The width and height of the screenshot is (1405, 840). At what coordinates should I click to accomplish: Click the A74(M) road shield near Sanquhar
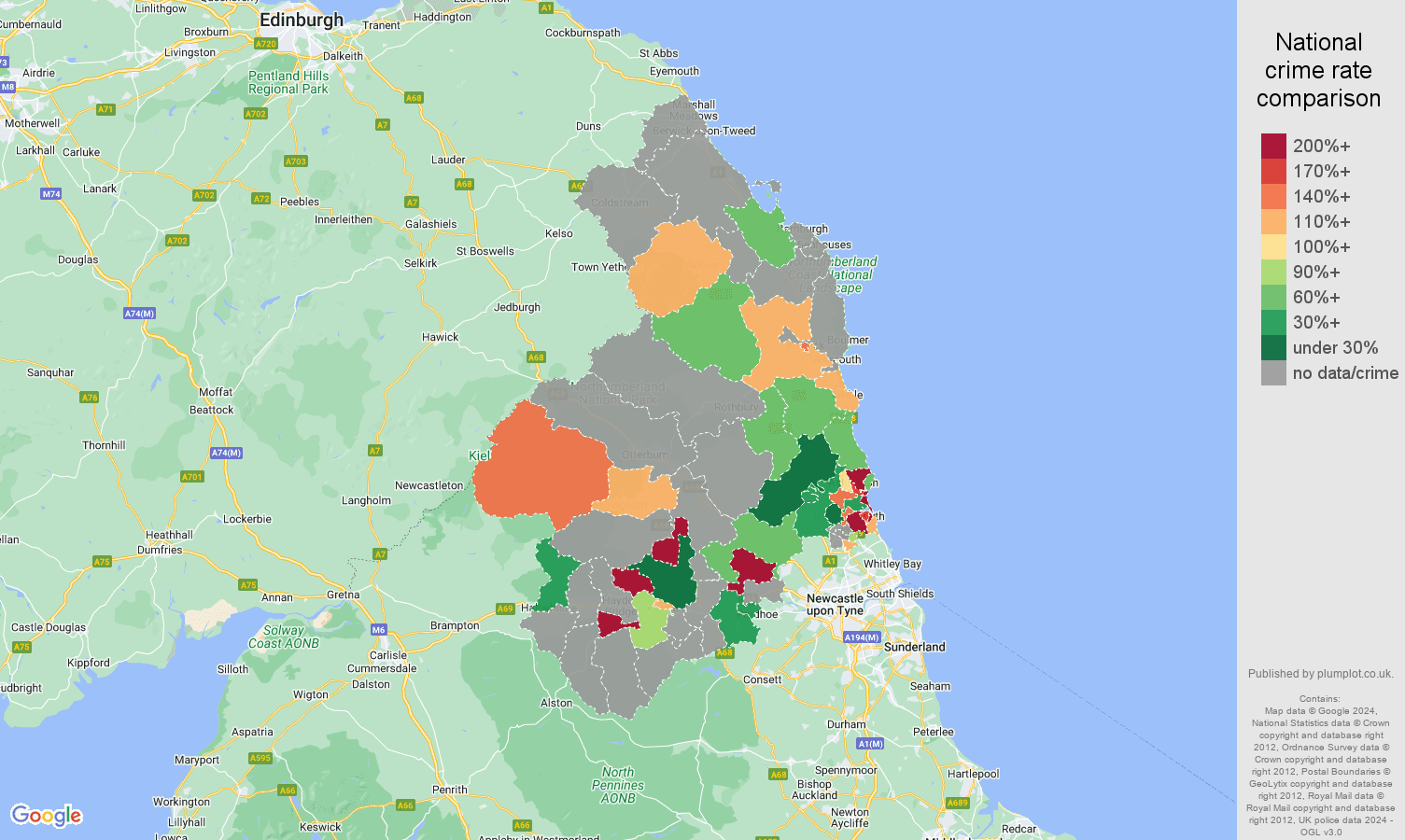click(x=139, y=314)
